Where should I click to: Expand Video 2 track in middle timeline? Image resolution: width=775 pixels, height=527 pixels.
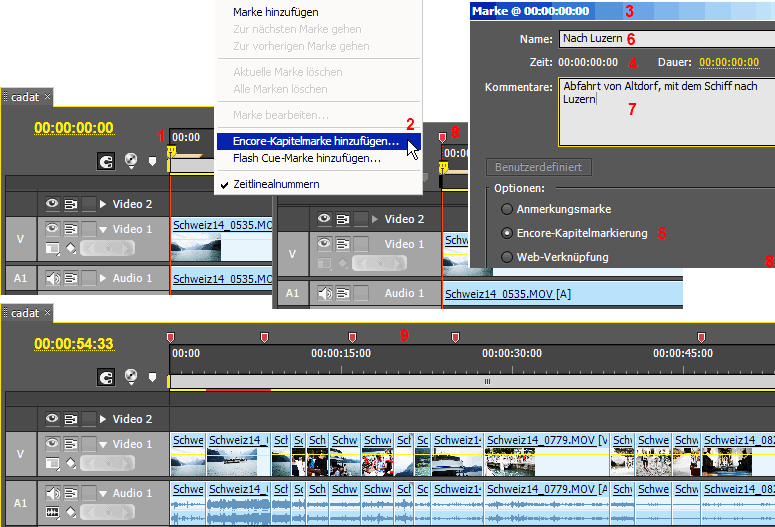[375, 219]
